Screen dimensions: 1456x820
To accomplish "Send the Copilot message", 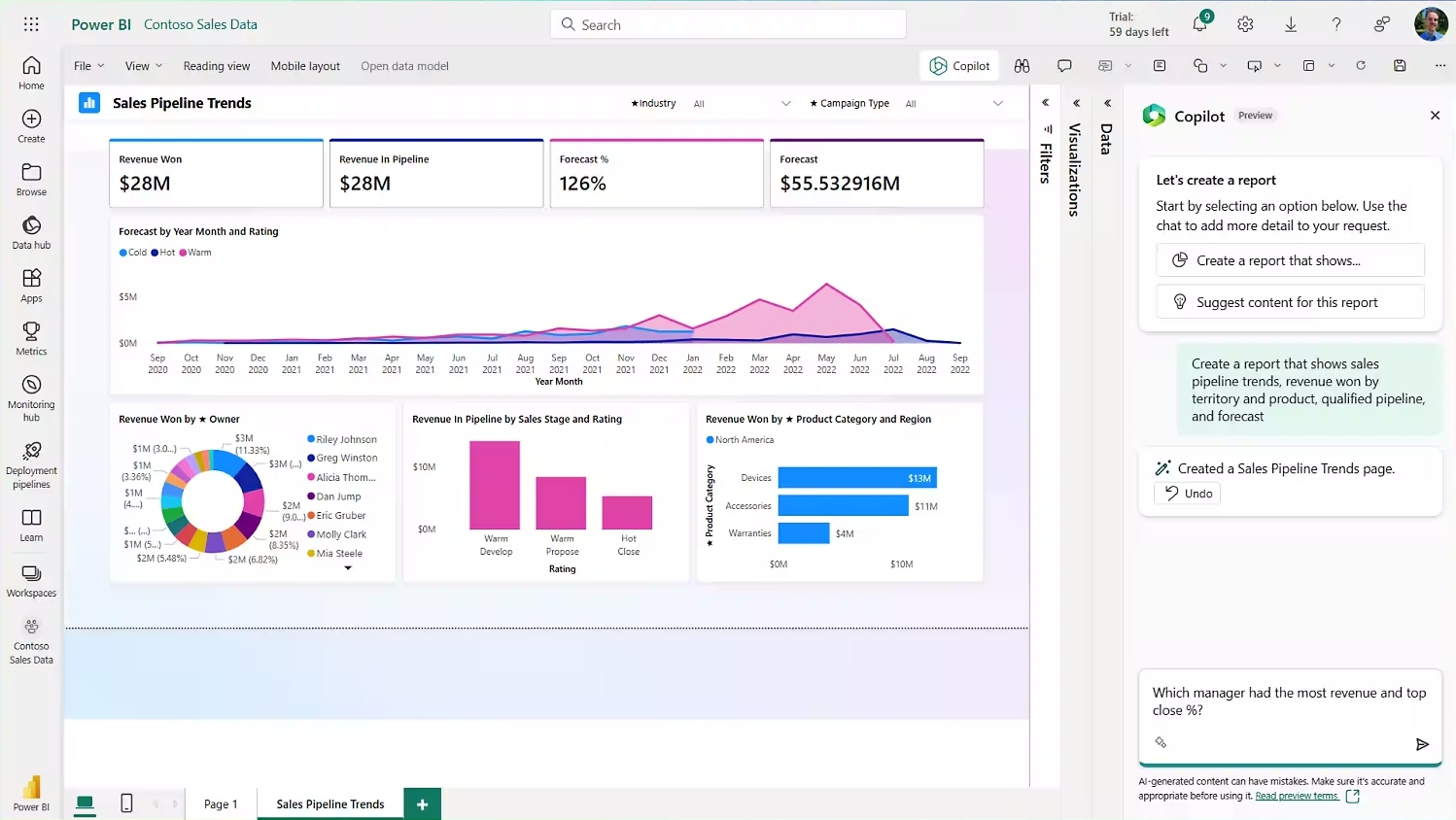I will tap(1422, 744).
